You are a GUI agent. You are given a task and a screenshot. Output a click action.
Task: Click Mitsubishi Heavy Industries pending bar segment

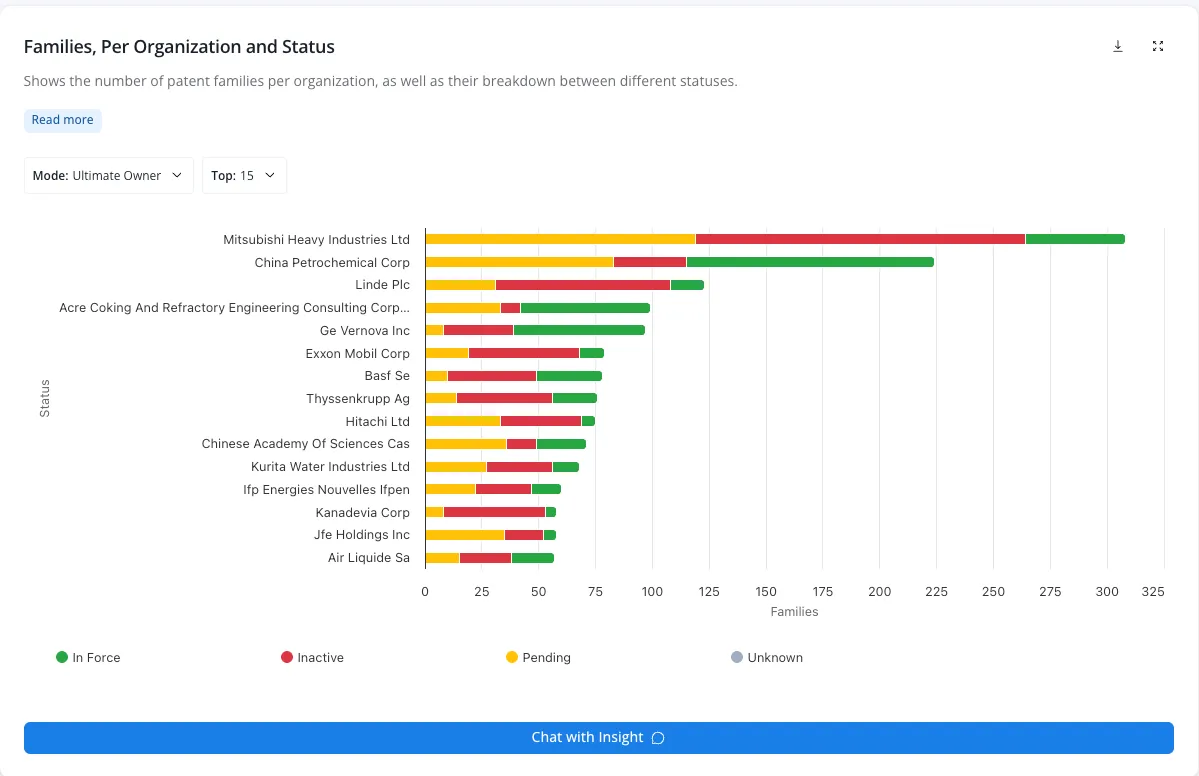[561, 239]
